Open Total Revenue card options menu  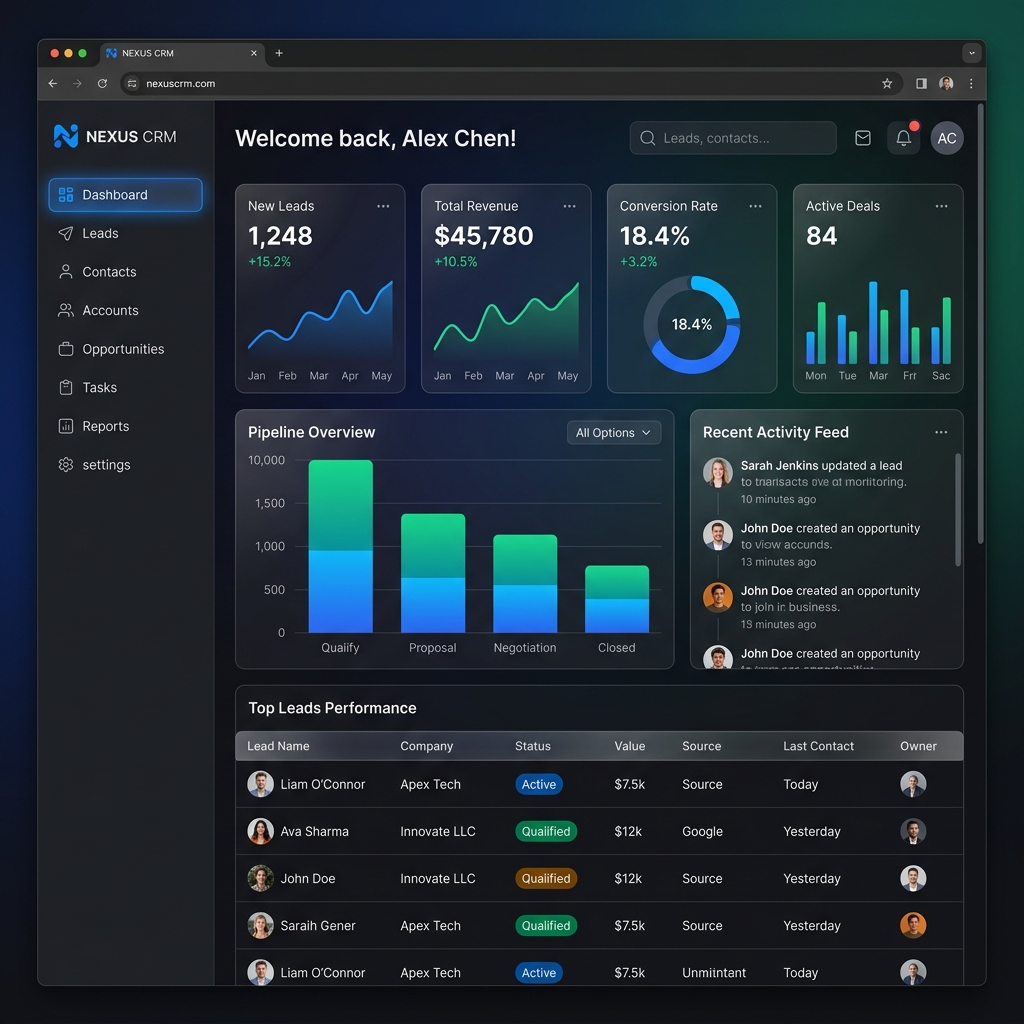pyautogui.click(x=569, y=206)
